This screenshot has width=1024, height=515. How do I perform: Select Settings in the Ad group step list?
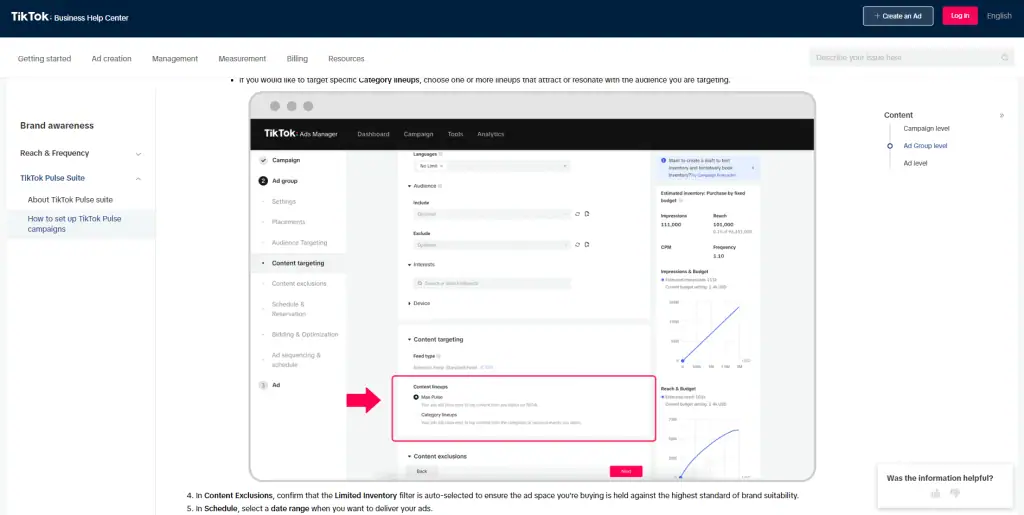(x=283, y=202)
